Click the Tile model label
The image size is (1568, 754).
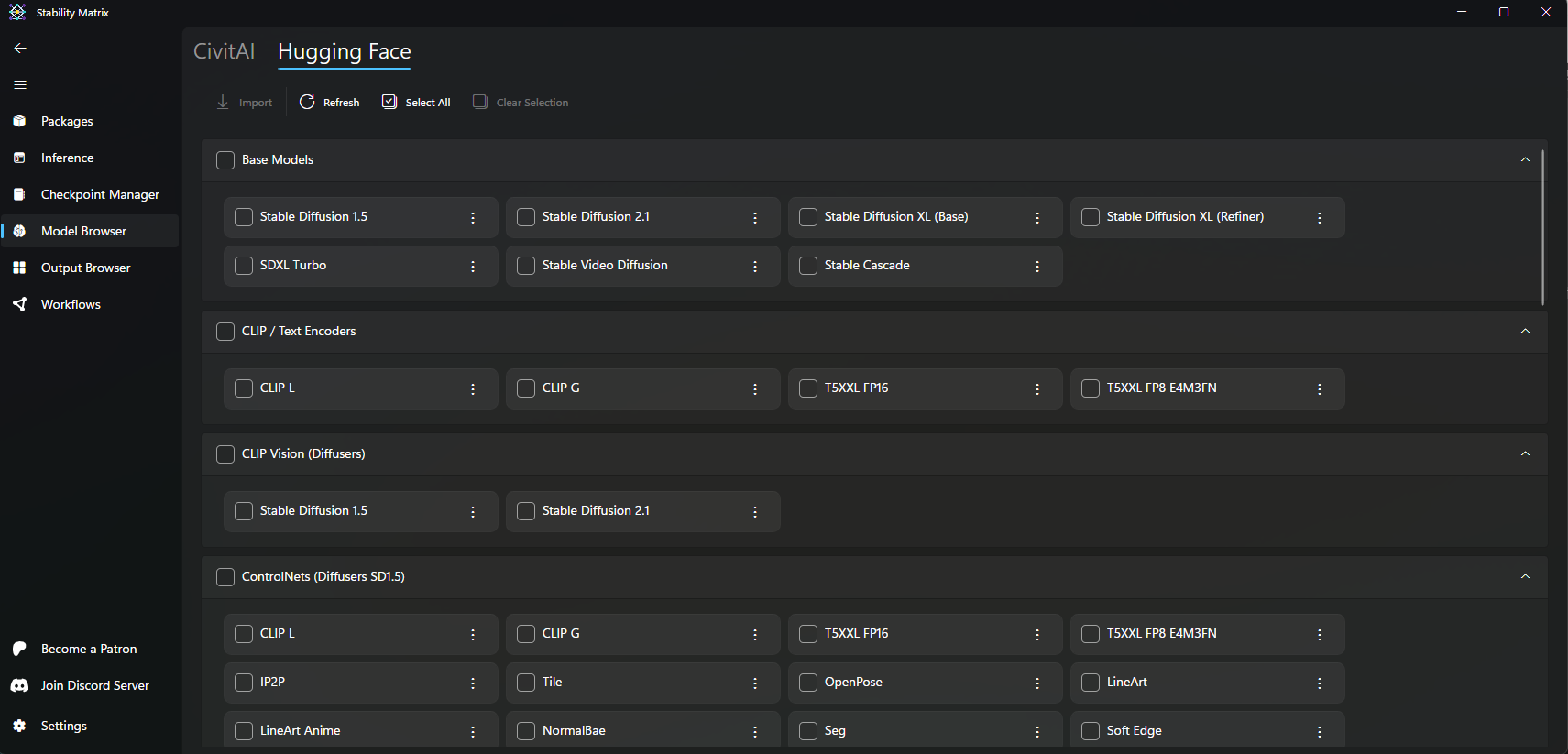(552, 682)
